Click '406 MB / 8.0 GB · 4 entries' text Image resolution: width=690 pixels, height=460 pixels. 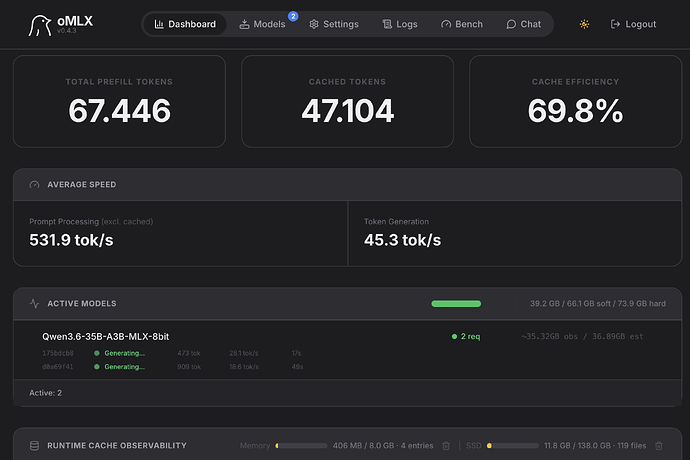click(383, 445)
